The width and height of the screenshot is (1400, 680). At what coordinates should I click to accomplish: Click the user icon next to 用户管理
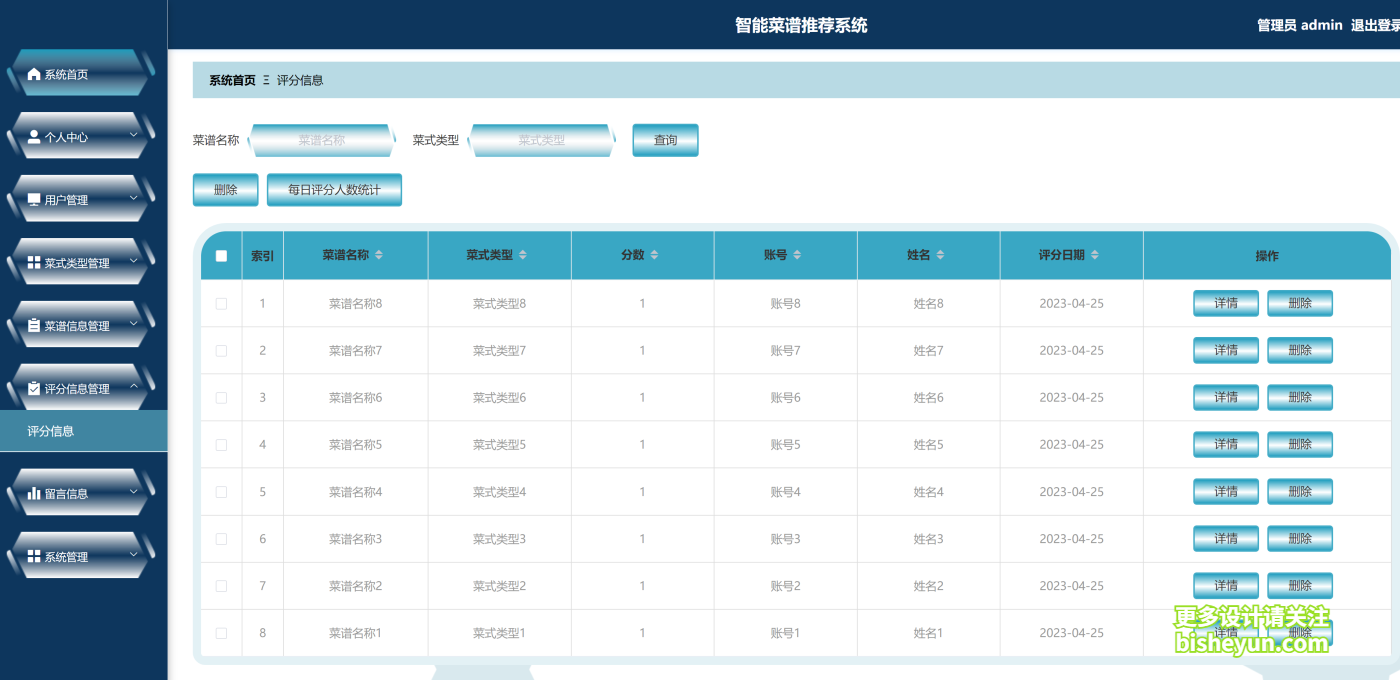[33, 201]
